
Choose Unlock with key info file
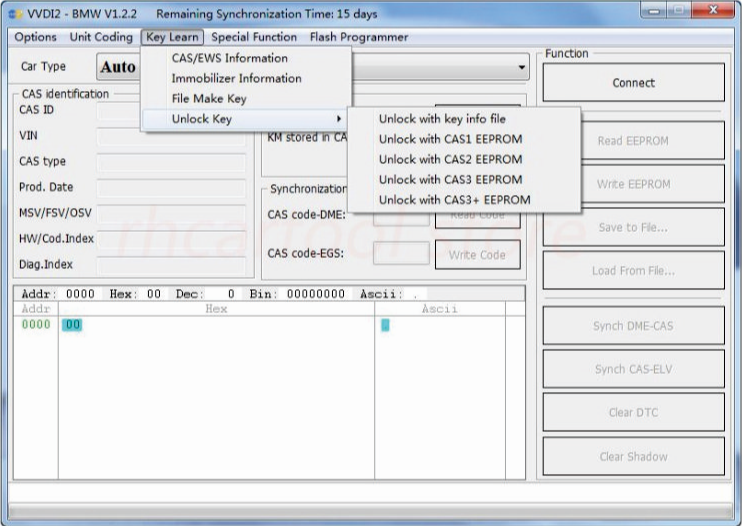tap(464, 119)
